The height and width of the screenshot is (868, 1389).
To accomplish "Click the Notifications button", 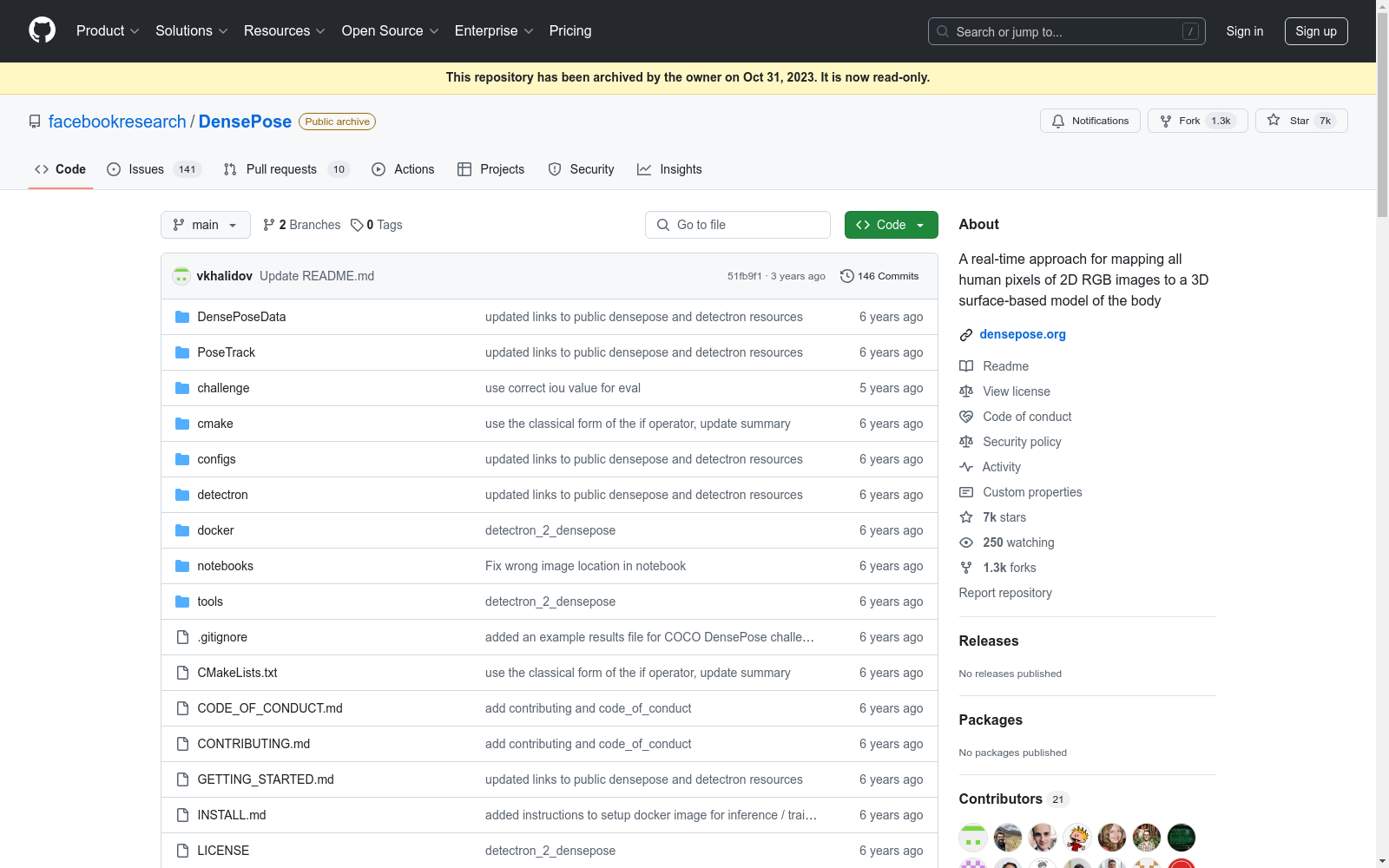I will click(x=1090, y=121).
